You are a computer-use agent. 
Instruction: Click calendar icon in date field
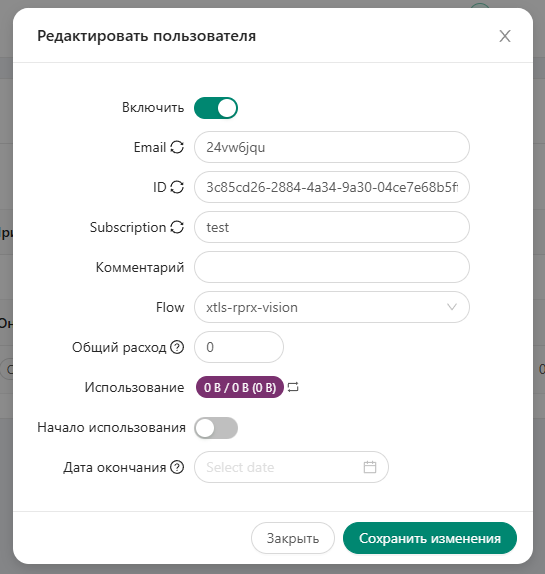(370, 467)
